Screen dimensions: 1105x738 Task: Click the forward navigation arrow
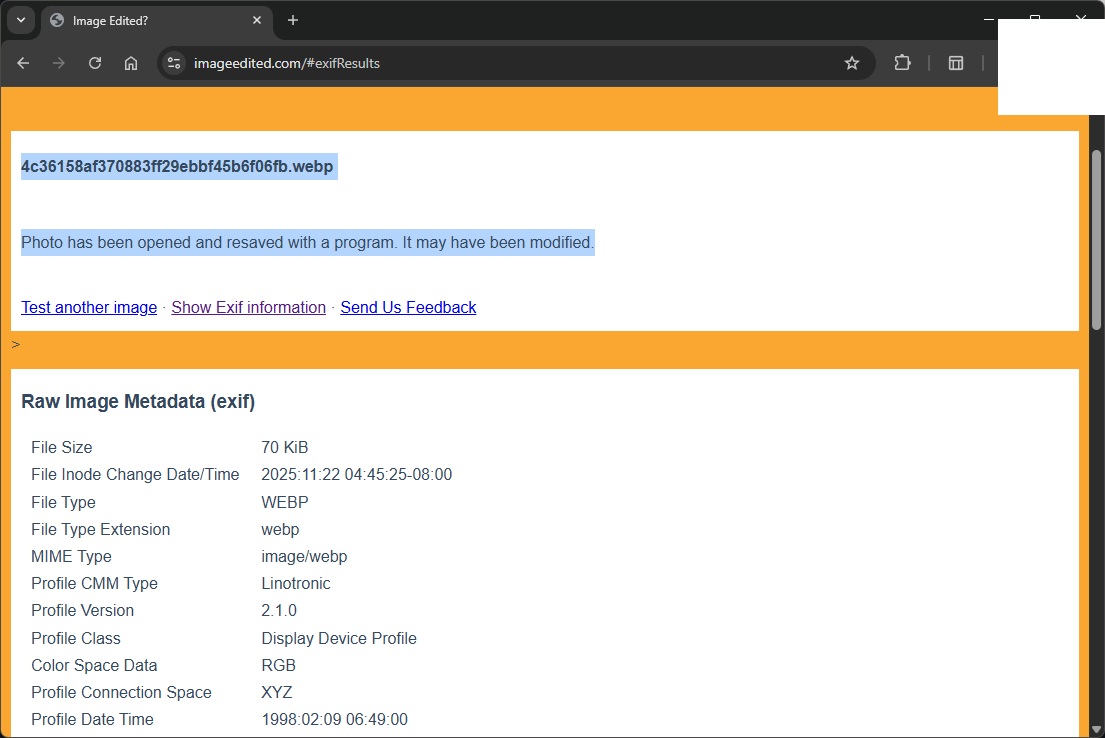coord(59,63)
